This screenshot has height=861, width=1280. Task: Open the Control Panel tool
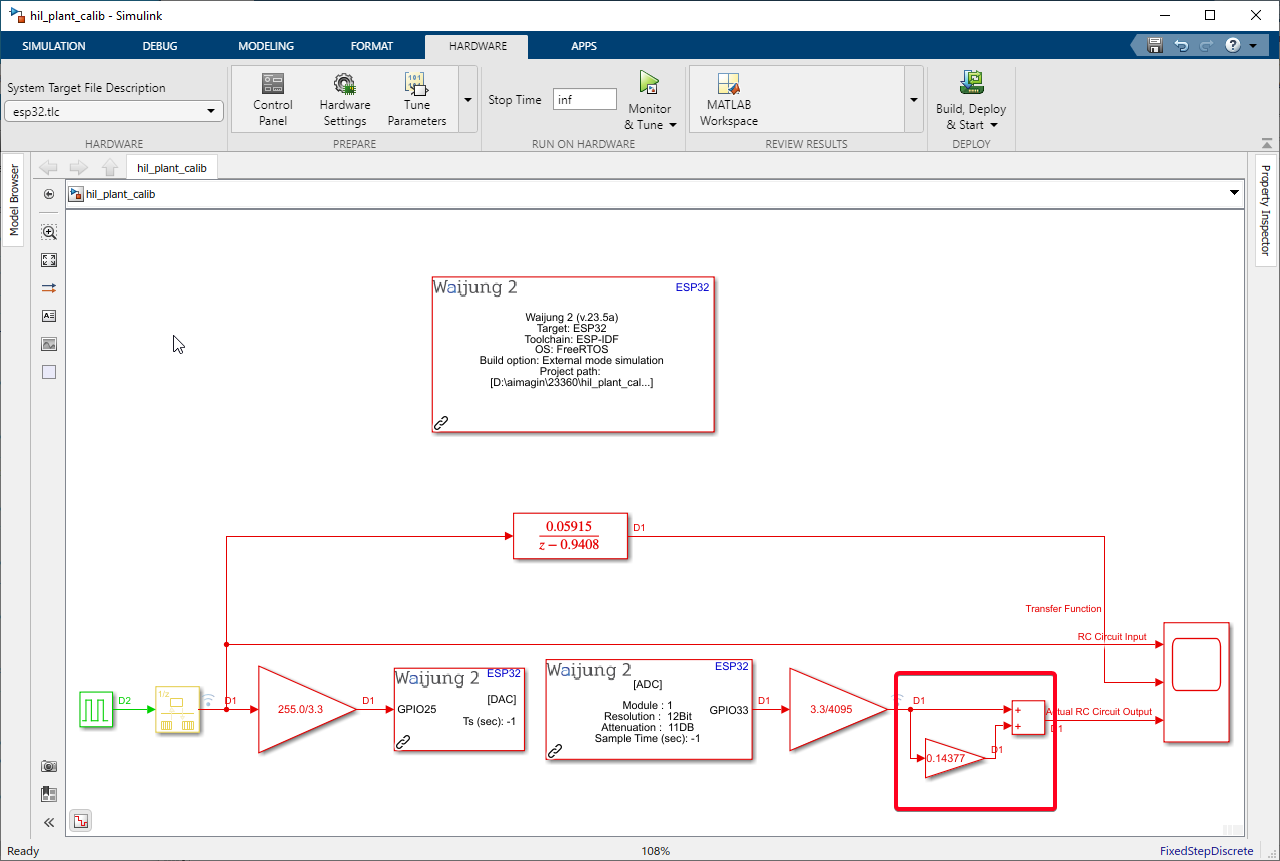click(272, 98)
